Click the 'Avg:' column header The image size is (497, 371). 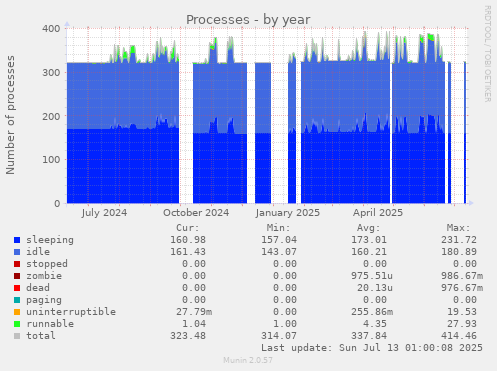pyautogui.click(x=368, y=228)
